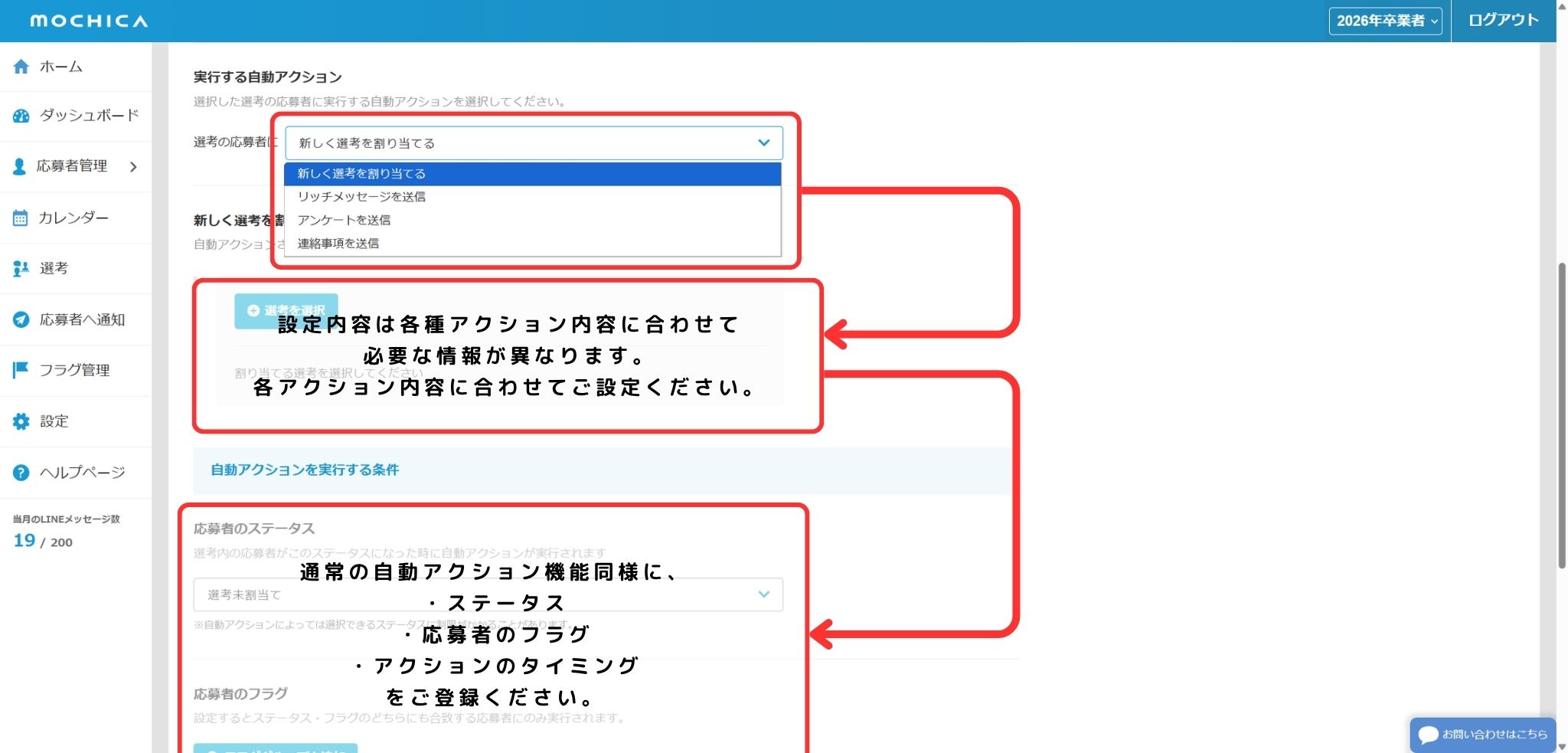Open the Calendar icon in sidebar

21,218
